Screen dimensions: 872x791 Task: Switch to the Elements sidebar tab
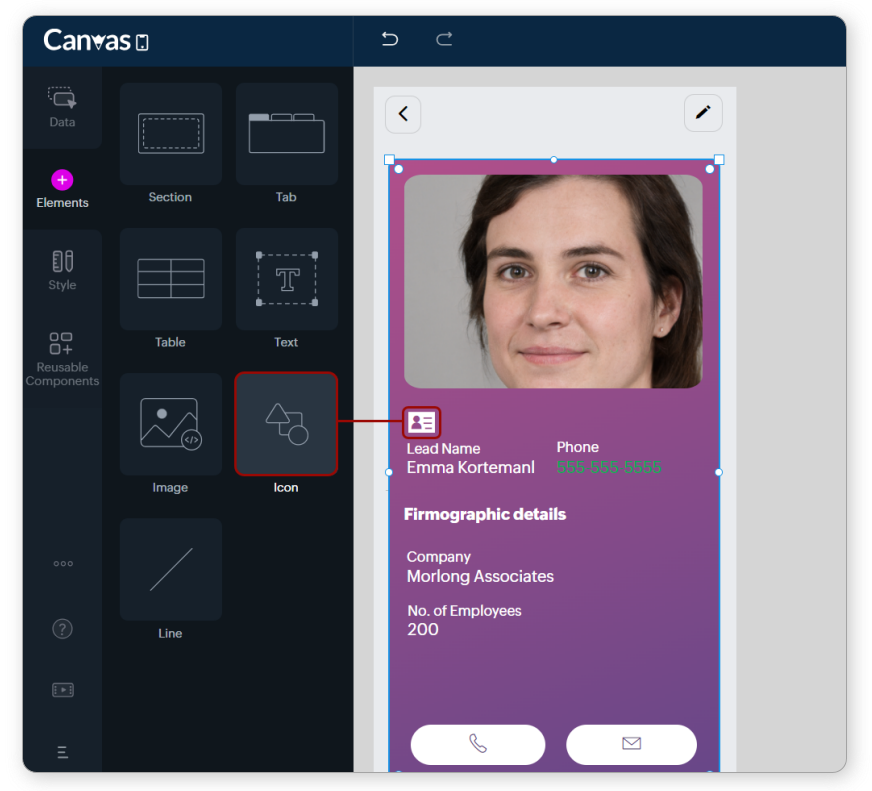click(62, 189)
